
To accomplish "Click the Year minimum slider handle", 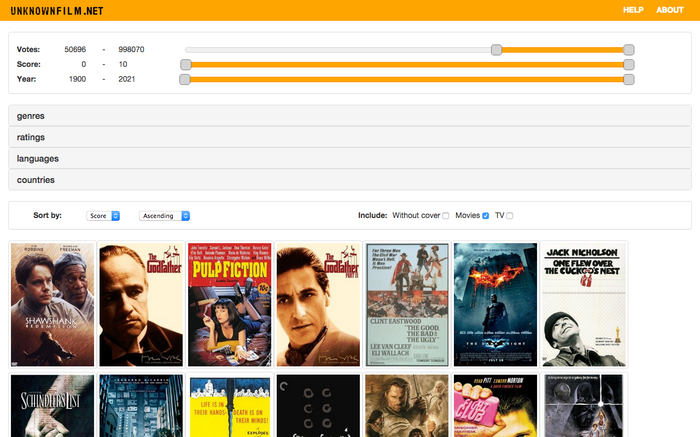I will pos(185,79).
